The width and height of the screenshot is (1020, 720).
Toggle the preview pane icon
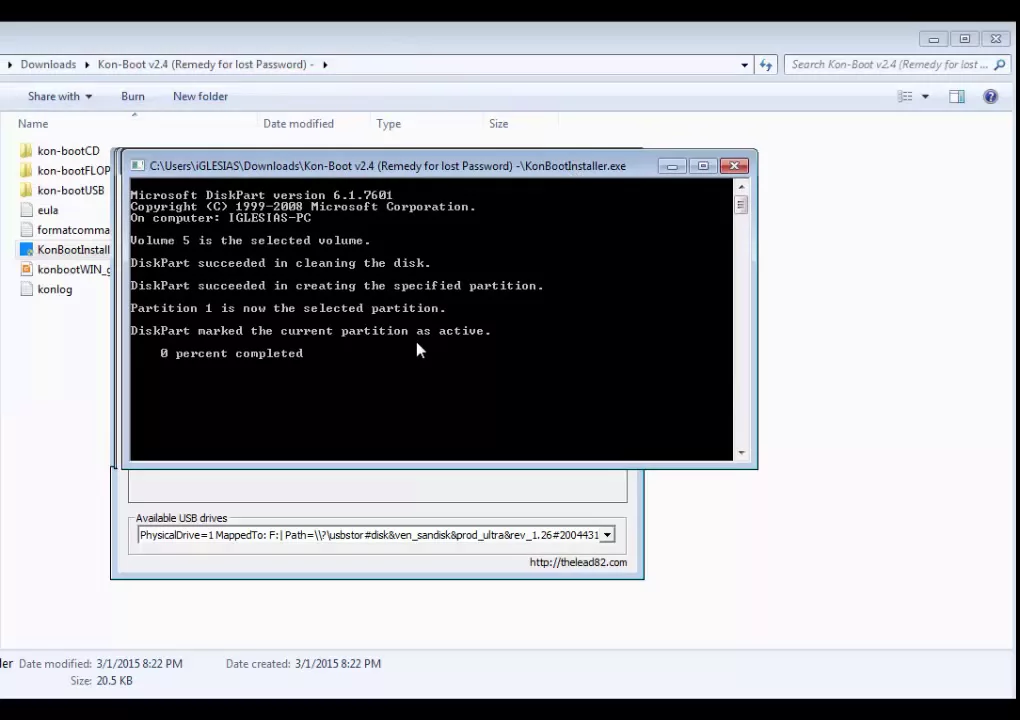(x=956, y=97)
